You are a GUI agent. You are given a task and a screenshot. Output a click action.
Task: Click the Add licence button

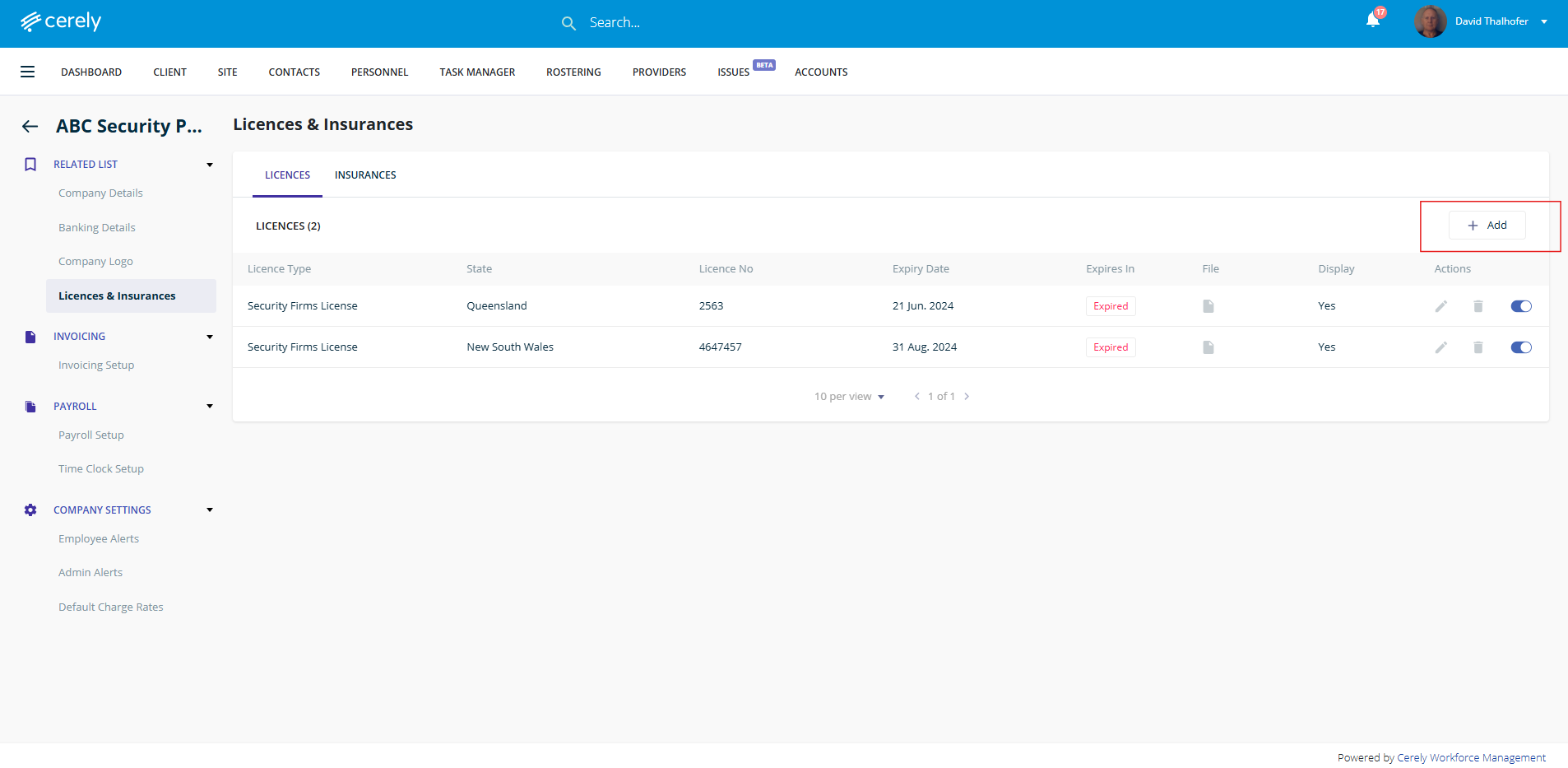pos(1487,226)
